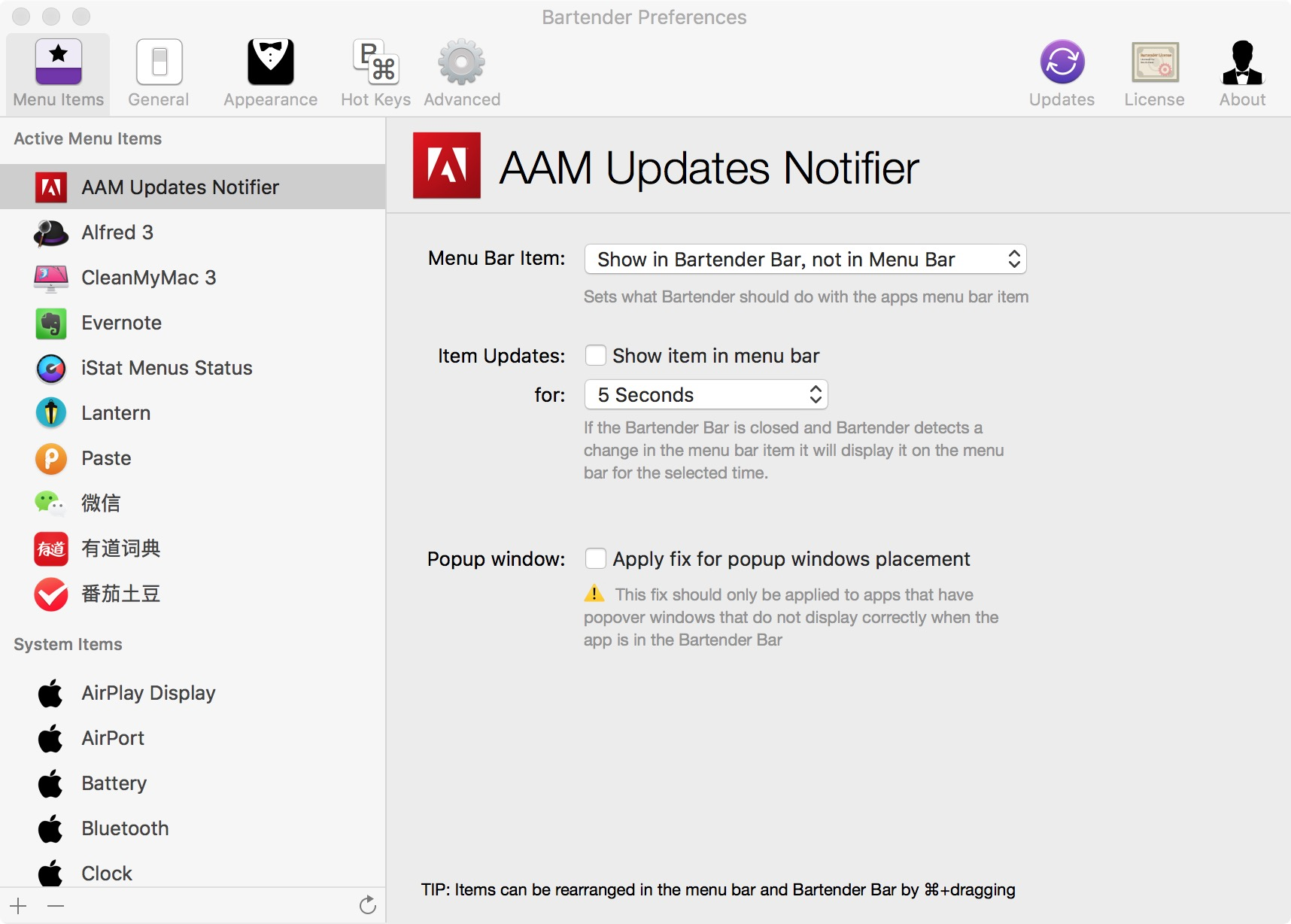
Task: Open the Updates tab
Action: [x=1062, y=74]
